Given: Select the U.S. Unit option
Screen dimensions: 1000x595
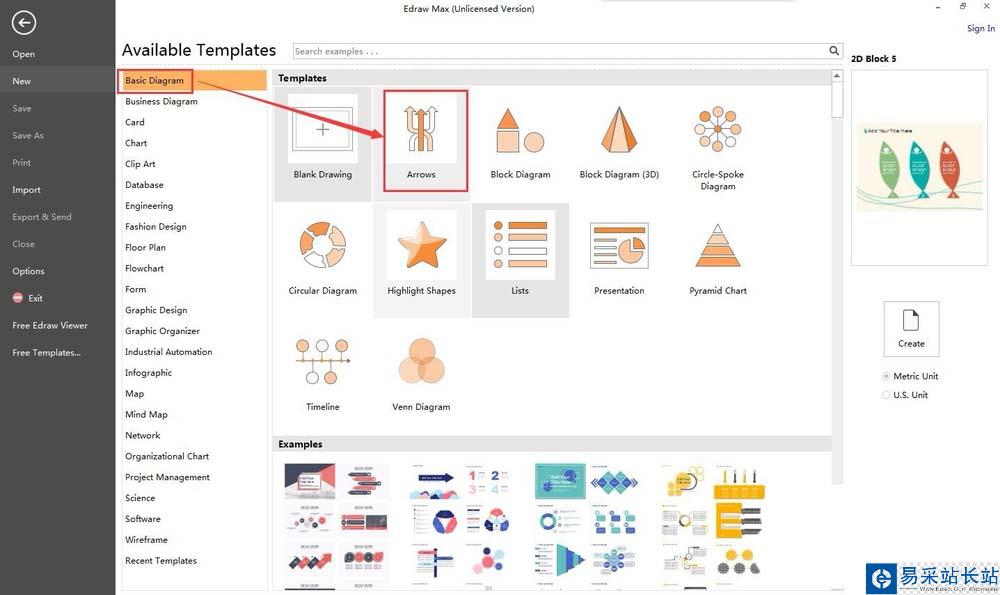Looking at the screenshot, I should point(906,395).
